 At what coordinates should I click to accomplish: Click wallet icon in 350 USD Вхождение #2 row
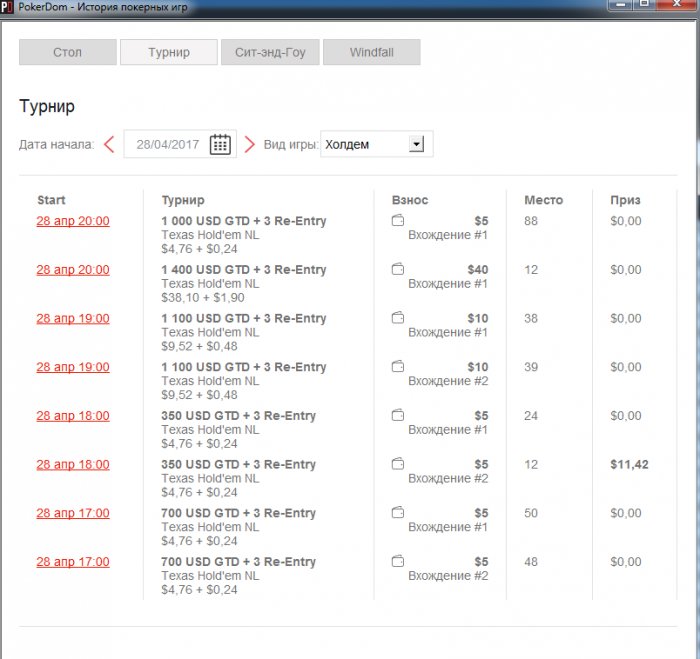(398, 464)
